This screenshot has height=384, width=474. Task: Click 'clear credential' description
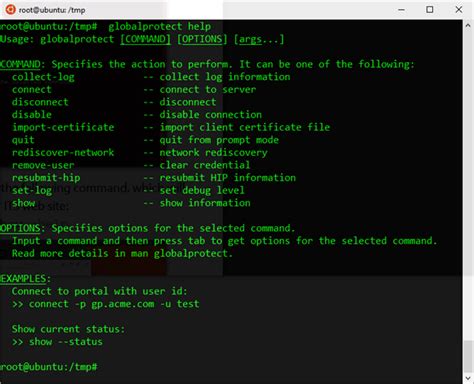tap(205, 165)
